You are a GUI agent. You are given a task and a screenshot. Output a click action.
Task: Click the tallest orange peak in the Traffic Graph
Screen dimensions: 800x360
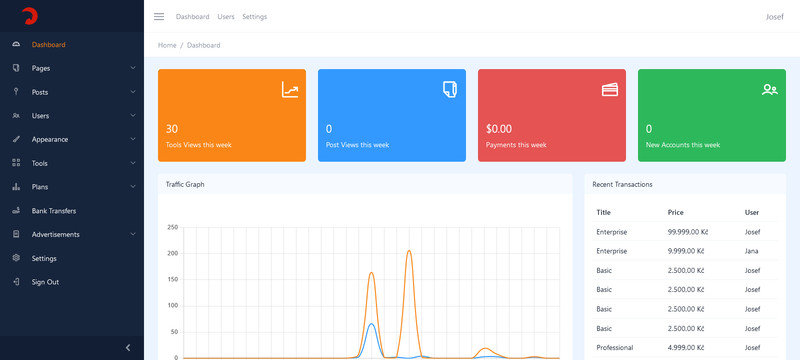(409, 251)
